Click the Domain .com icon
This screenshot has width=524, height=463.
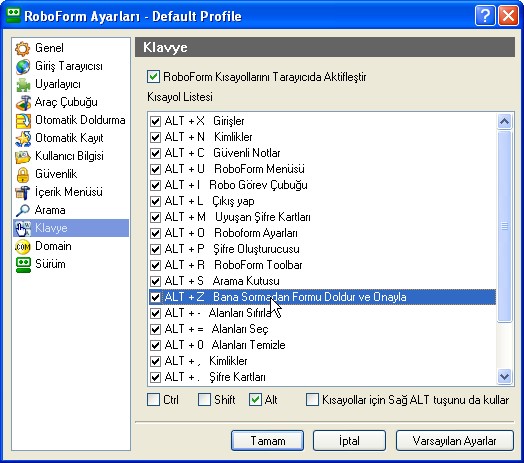coord(23,247)
